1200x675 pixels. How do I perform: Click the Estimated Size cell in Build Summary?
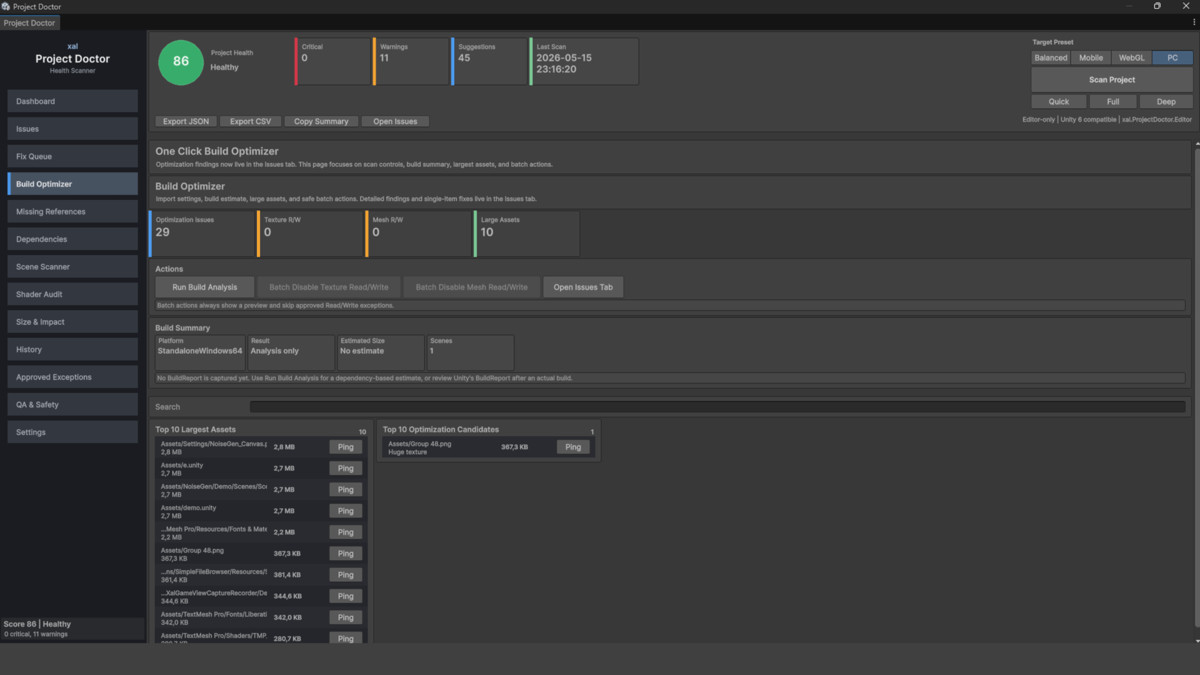381,352
